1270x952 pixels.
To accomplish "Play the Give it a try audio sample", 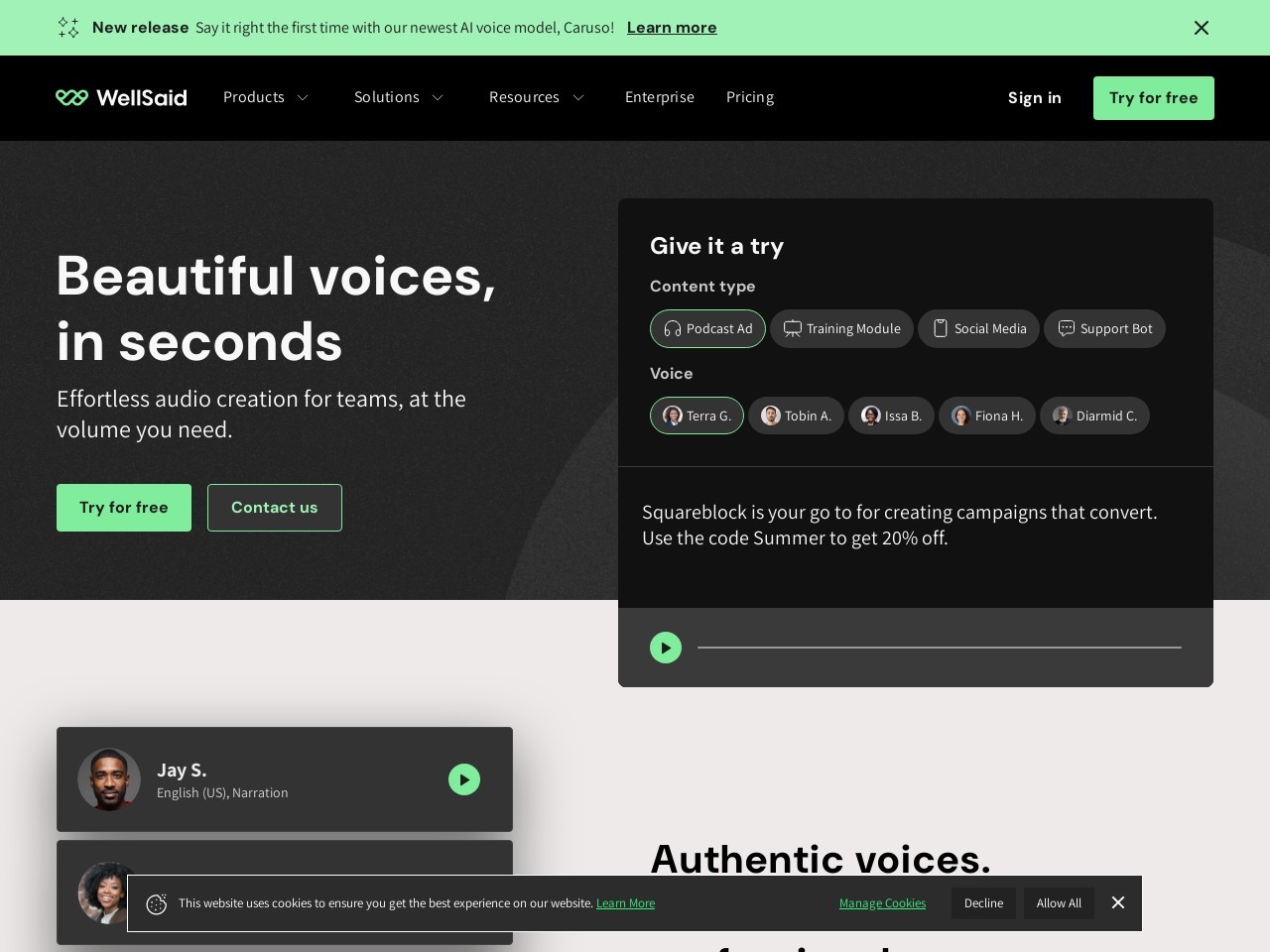I will 666,648.
